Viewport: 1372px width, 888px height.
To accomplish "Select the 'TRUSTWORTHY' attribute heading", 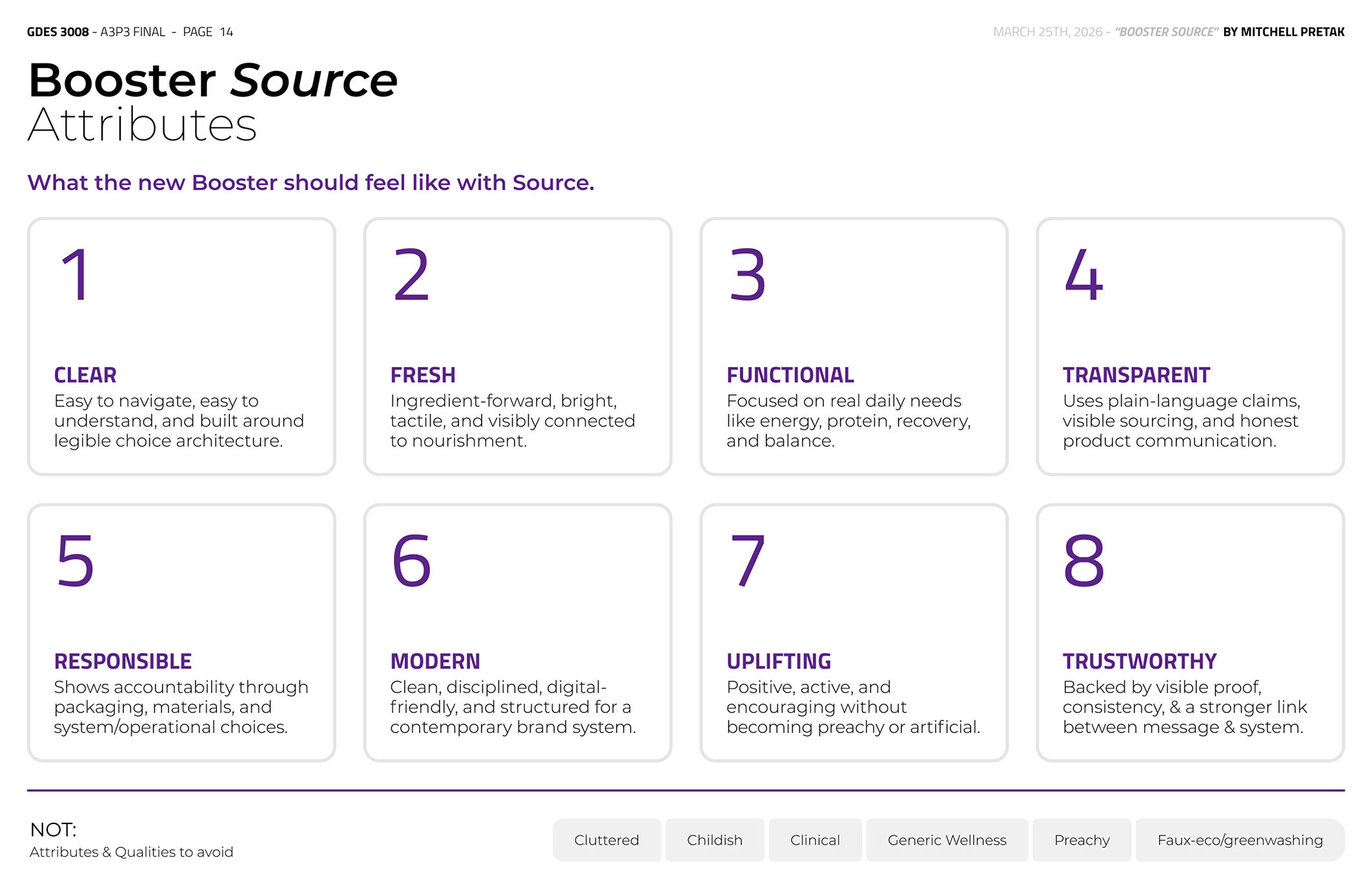I will tap(1140, 661).
